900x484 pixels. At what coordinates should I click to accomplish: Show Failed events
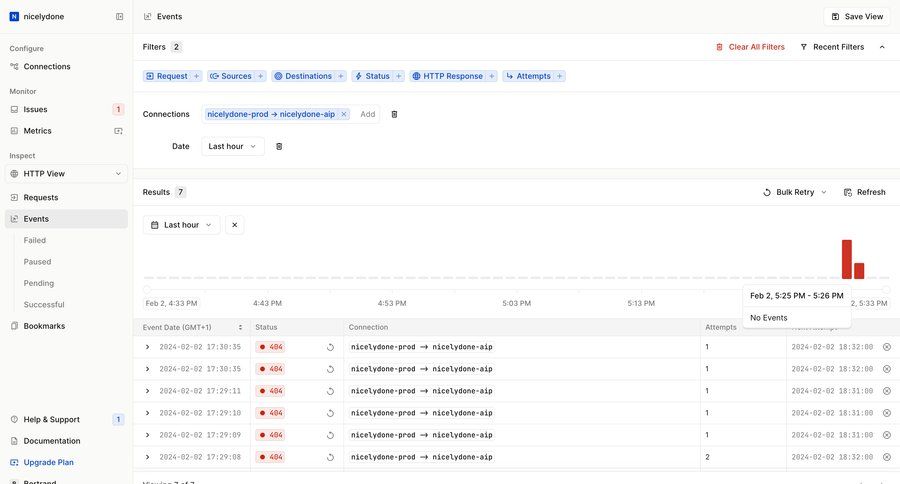34,241
